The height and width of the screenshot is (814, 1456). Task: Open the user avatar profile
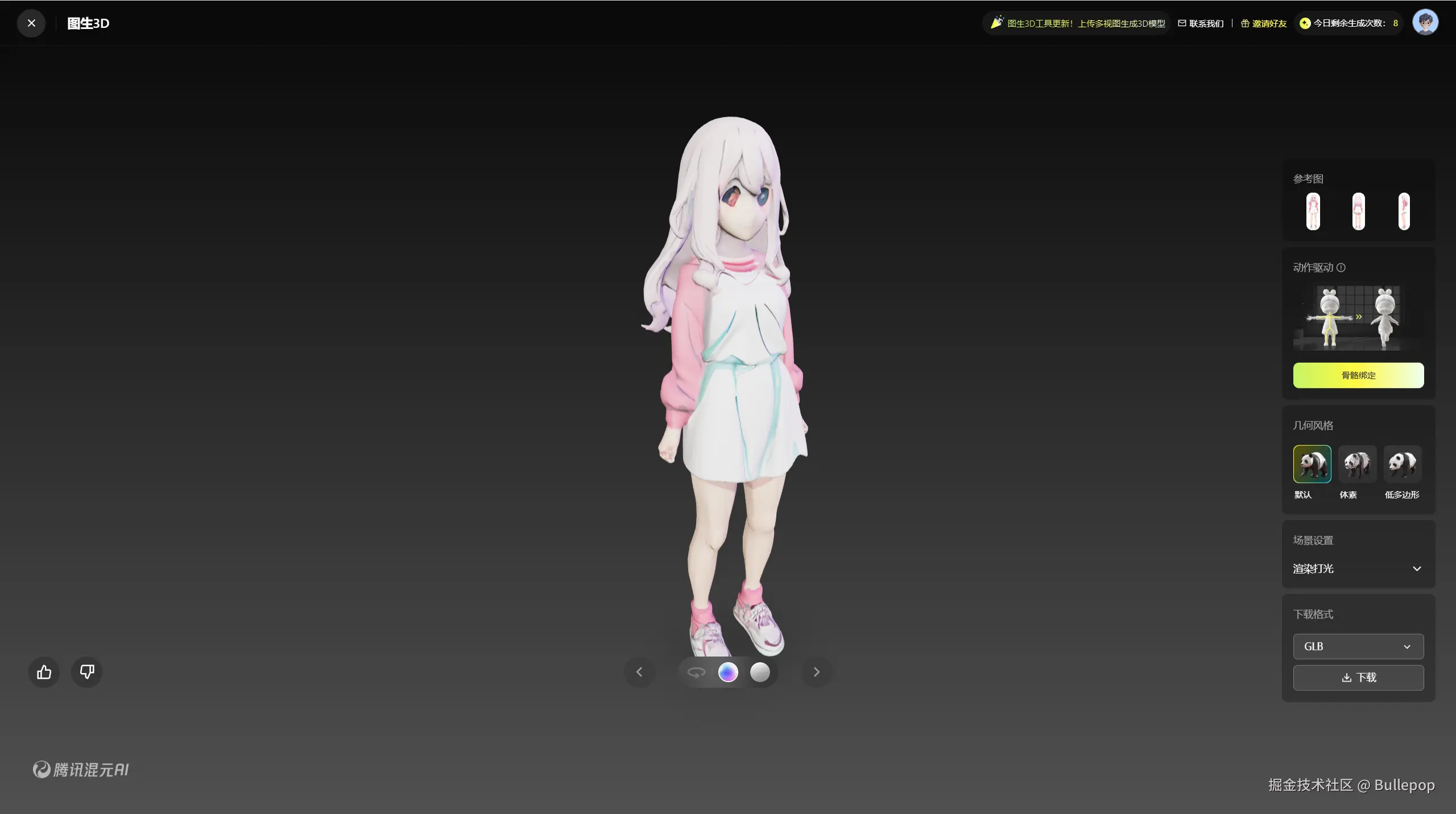1425,23
